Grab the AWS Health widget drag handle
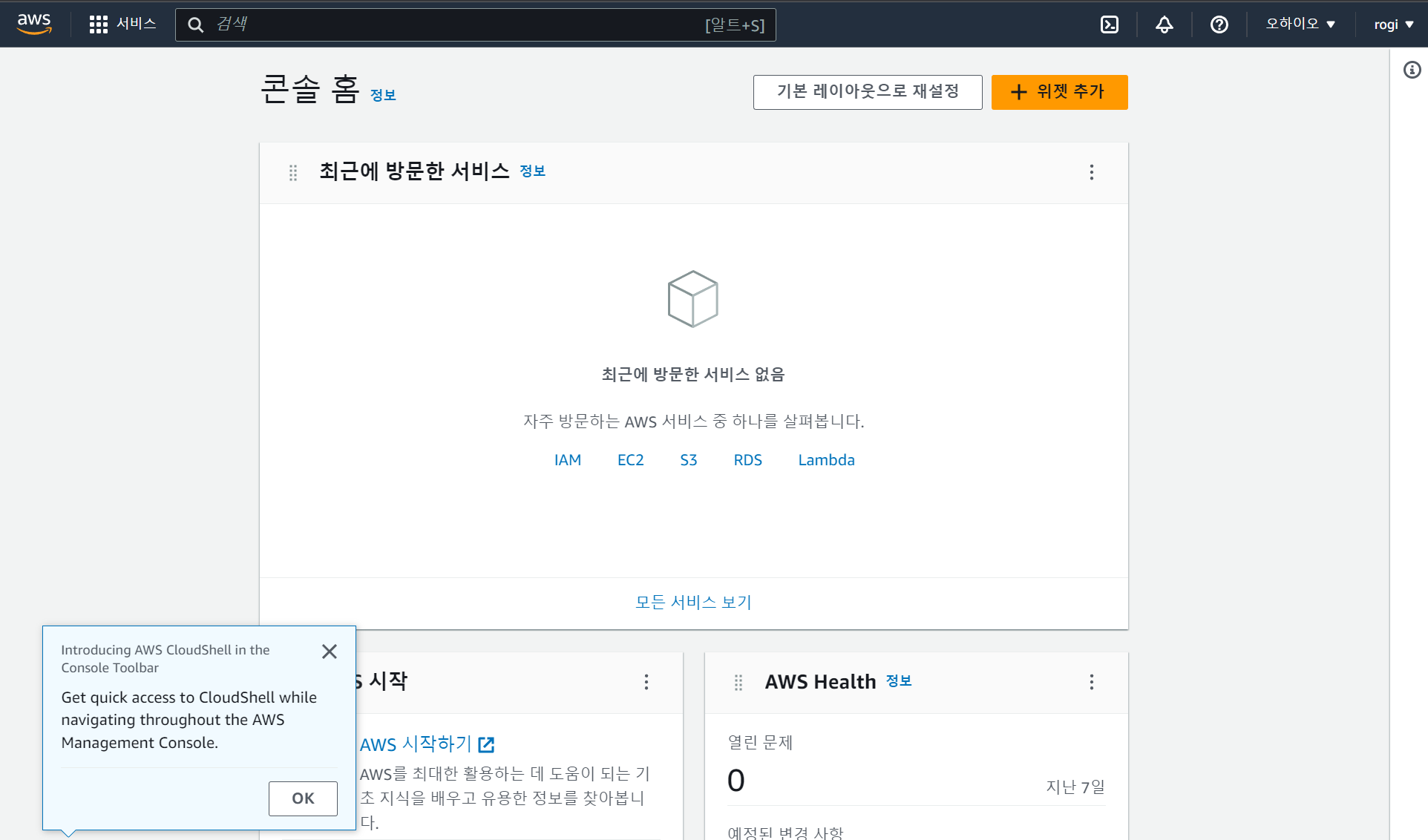Image resolution: width=1428 pixels, height=840 pixels. [x=738, y=682]
